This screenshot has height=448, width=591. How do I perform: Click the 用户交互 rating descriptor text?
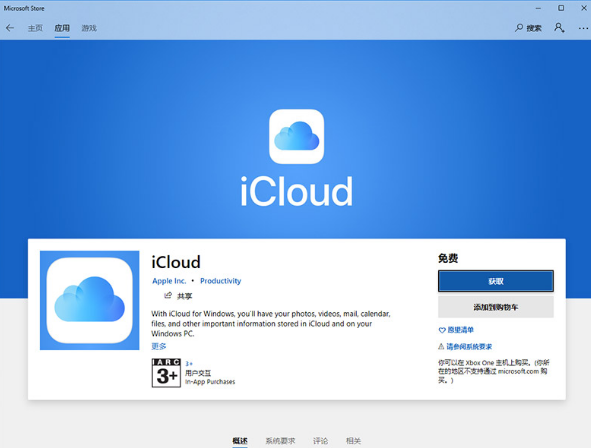pos(198,373)
